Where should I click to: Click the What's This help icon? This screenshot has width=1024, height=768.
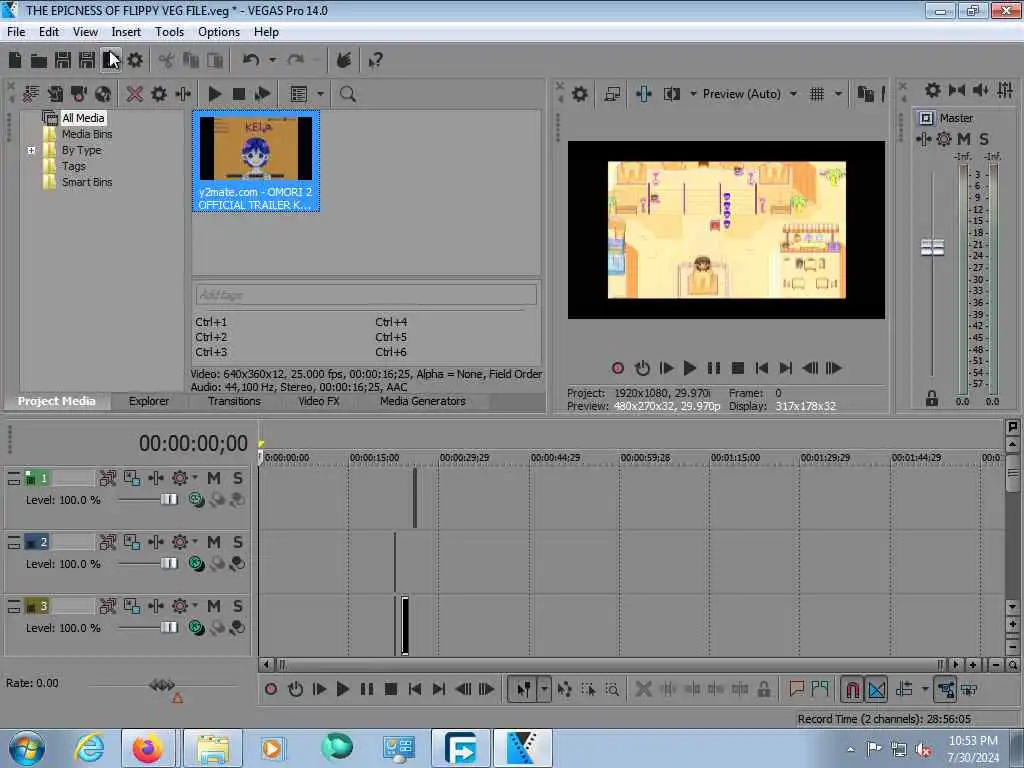(376, 61)
